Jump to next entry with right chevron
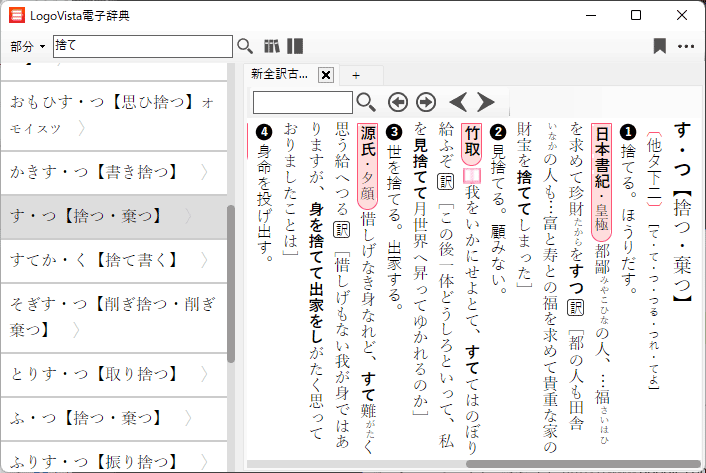Screen dimensions: 706x473 click(486, 102)
